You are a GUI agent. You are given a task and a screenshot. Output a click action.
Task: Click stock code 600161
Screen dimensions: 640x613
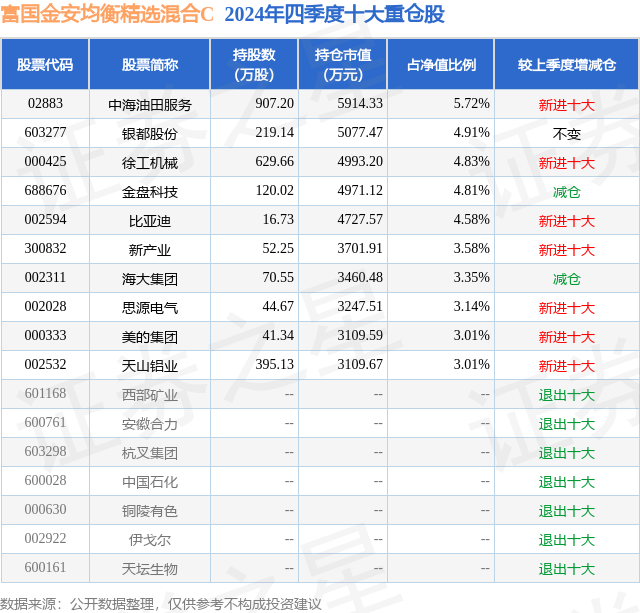45,567
